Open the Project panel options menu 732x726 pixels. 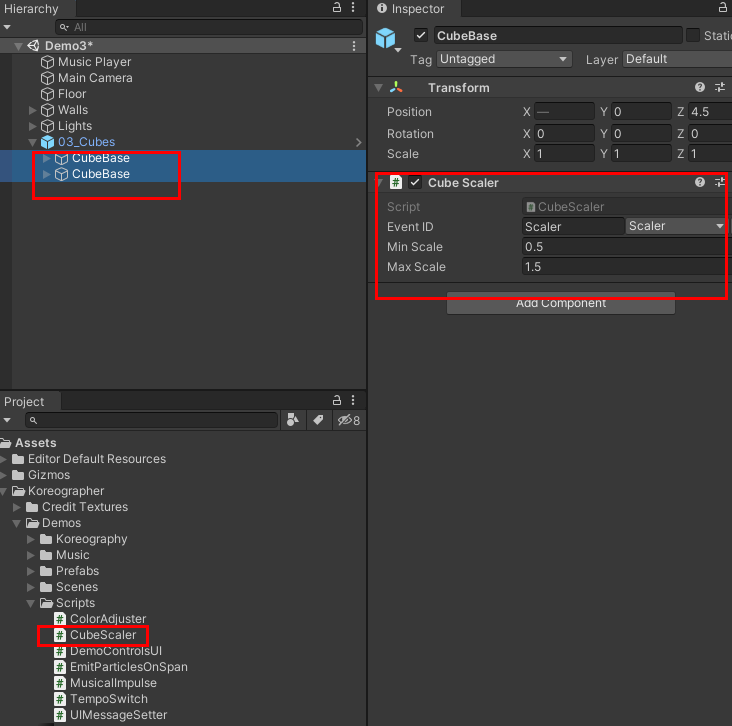click(353, 400)
